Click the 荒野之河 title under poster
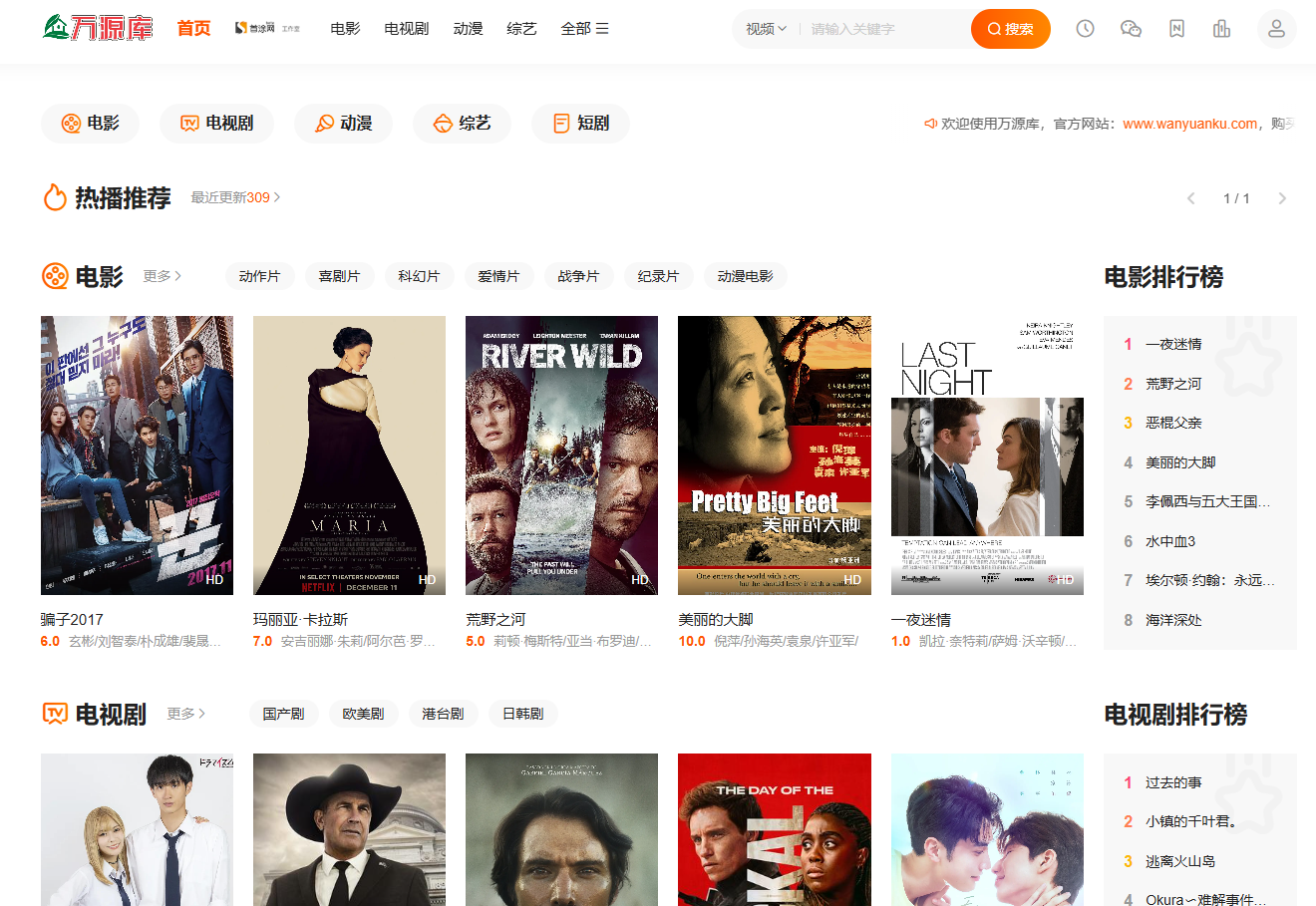This screenshot has width=1316, height=906. click(495, 619)
